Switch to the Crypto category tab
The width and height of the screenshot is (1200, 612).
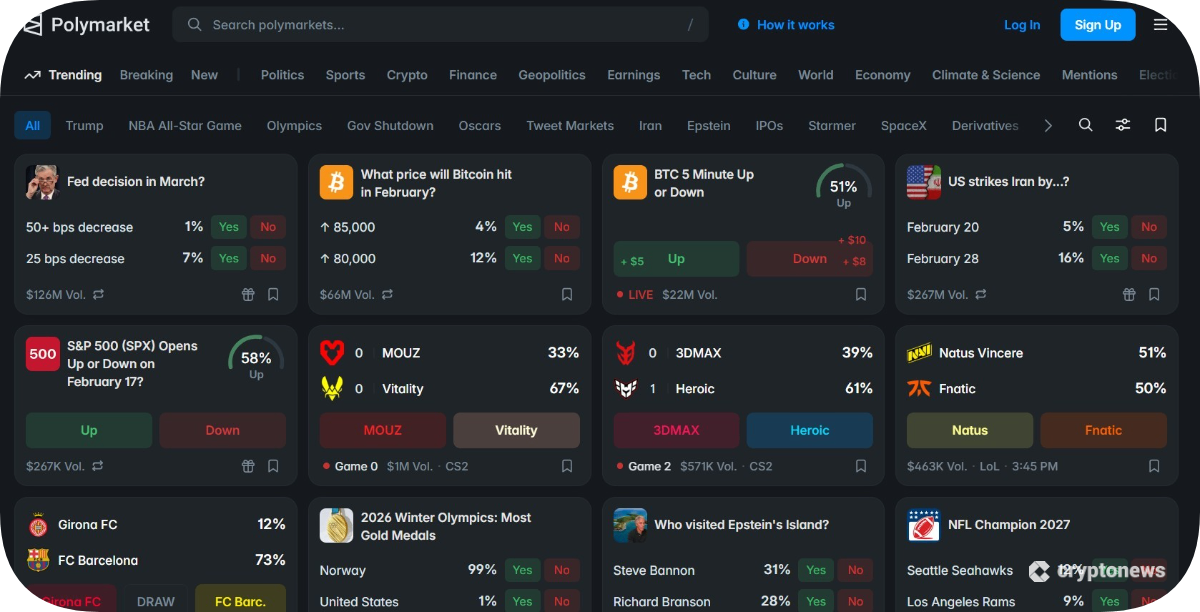click(x=407, y=75)
